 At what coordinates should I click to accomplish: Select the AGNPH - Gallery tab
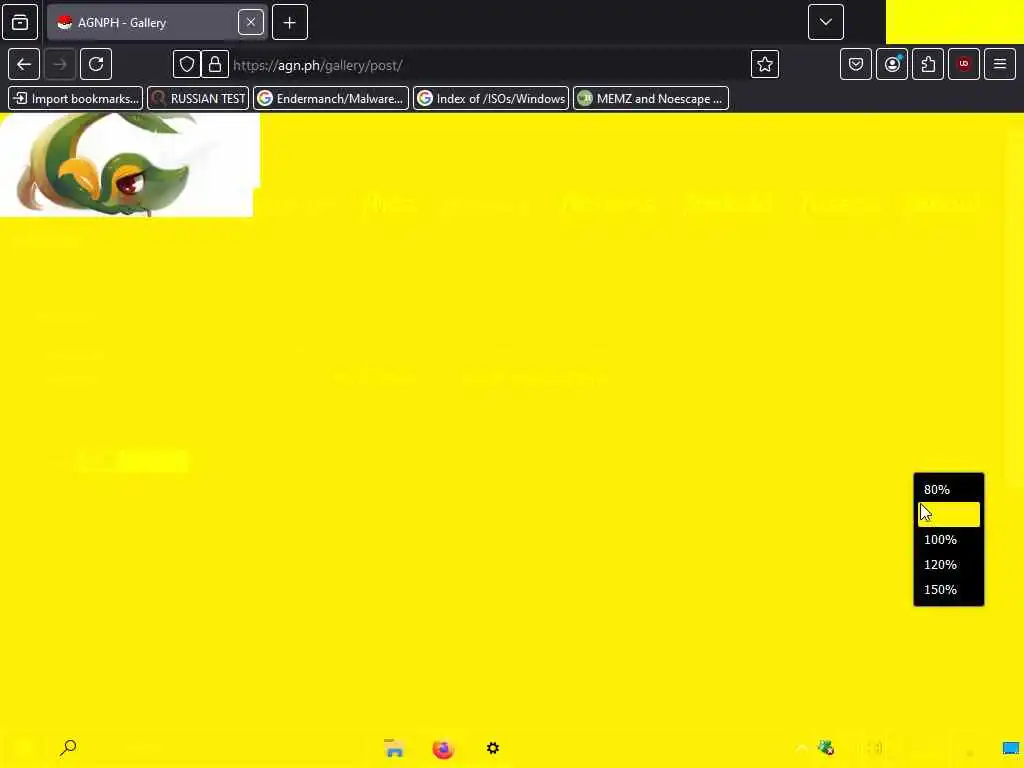pyautogui.click(x=157, y=22)
